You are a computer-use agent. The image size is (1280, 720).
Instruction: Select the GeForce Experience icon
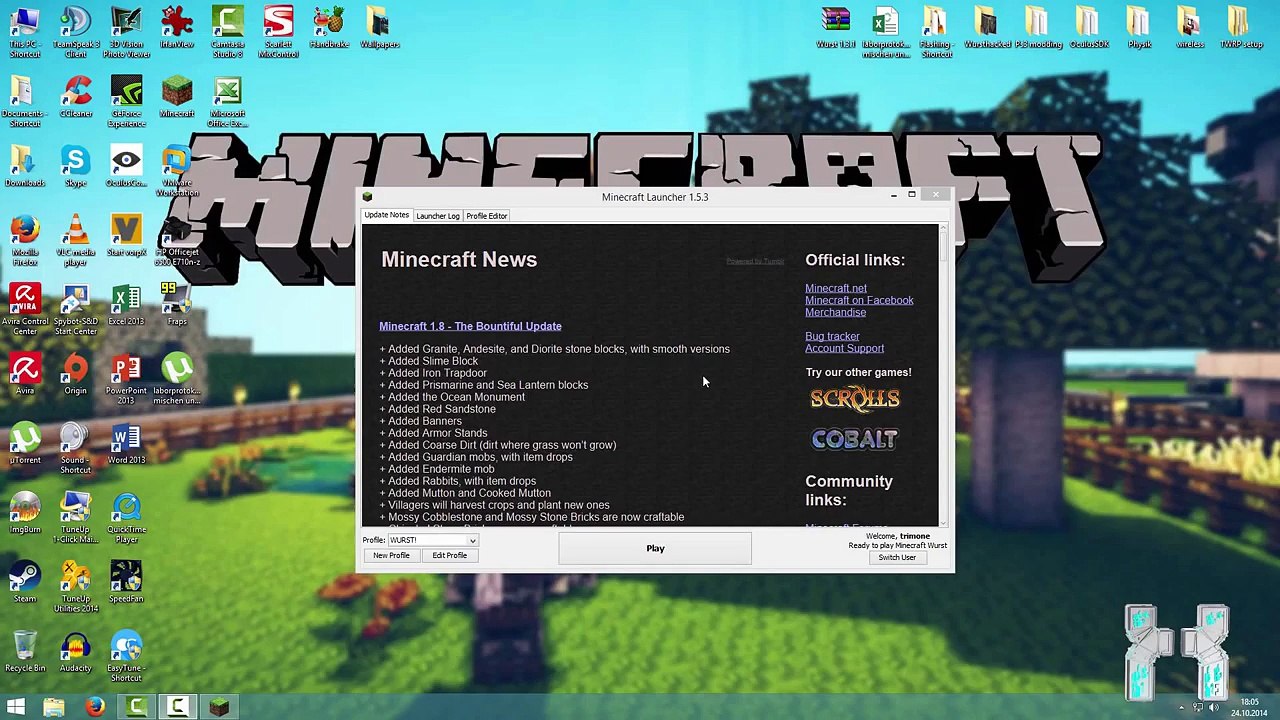[x=127, y=102]
